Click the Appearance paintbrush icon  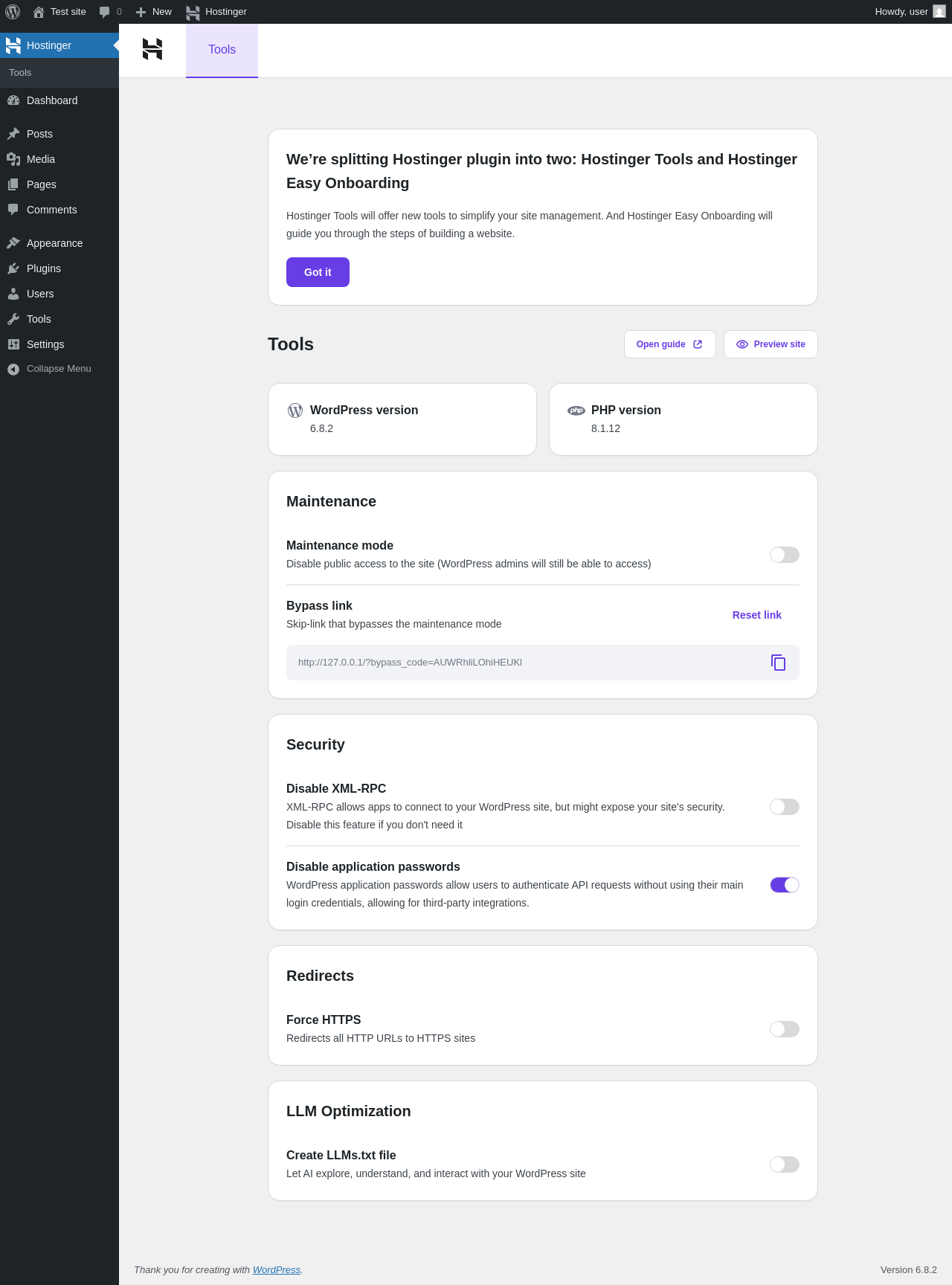[x=13, y=243]
